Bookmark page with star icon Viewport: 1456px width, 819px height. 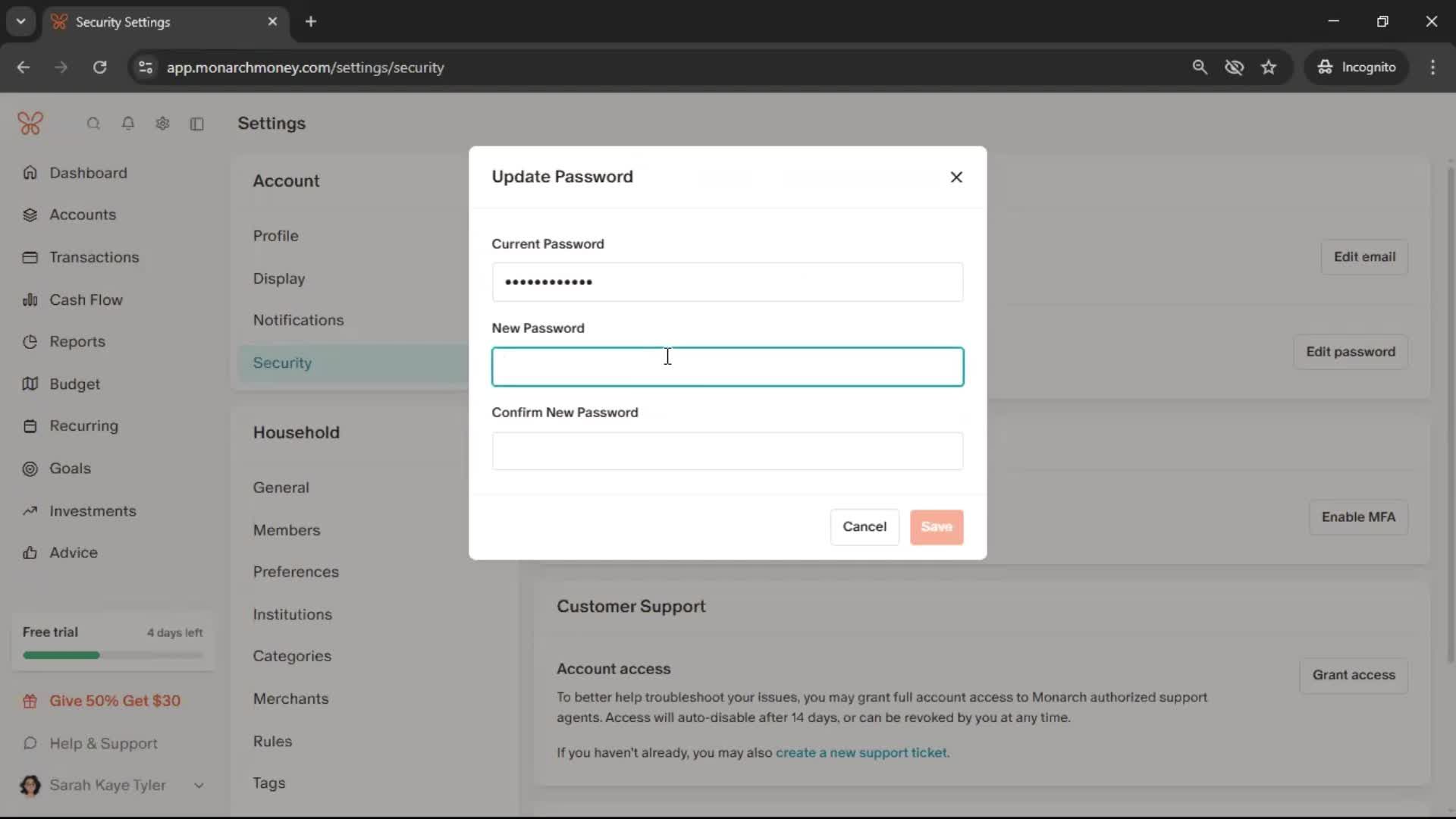tap(1269, 67)
